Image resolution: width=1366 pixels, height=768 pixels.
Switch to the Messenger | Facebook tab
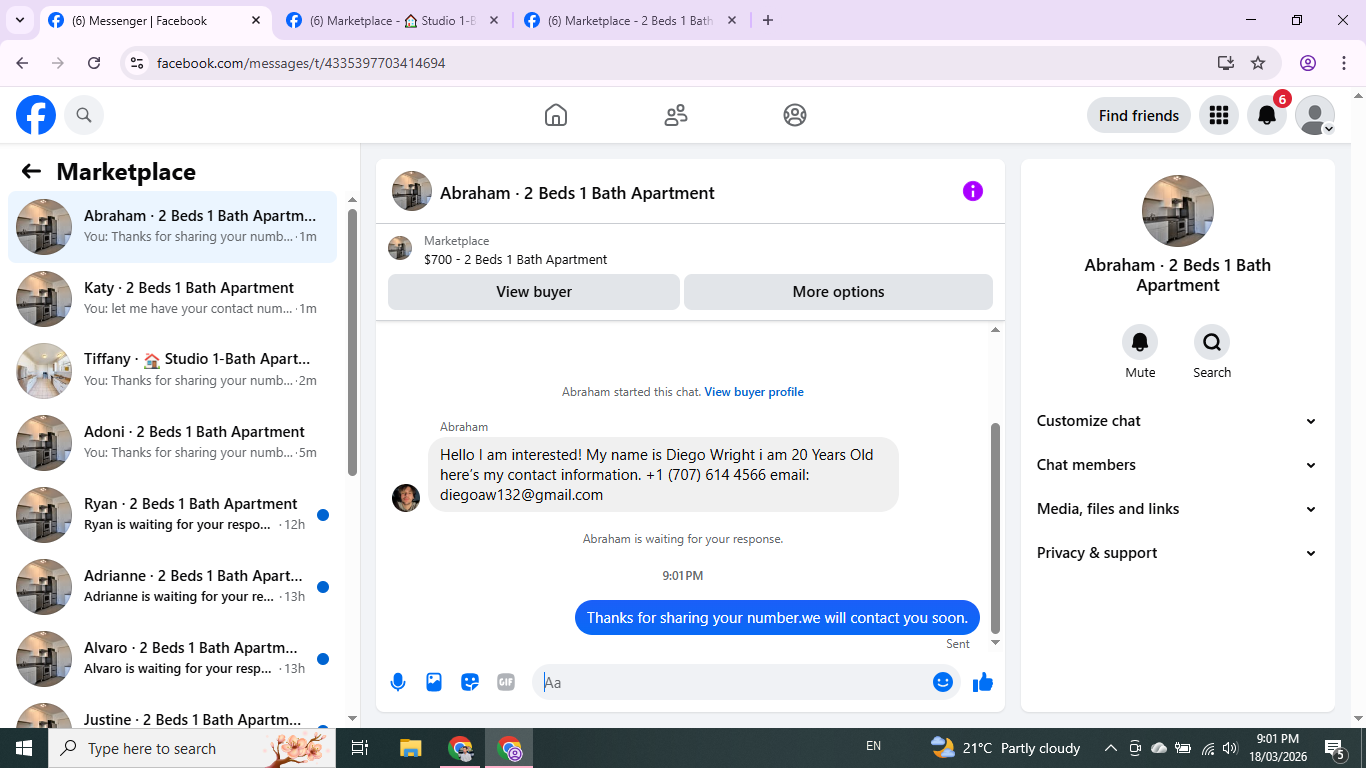155,20
